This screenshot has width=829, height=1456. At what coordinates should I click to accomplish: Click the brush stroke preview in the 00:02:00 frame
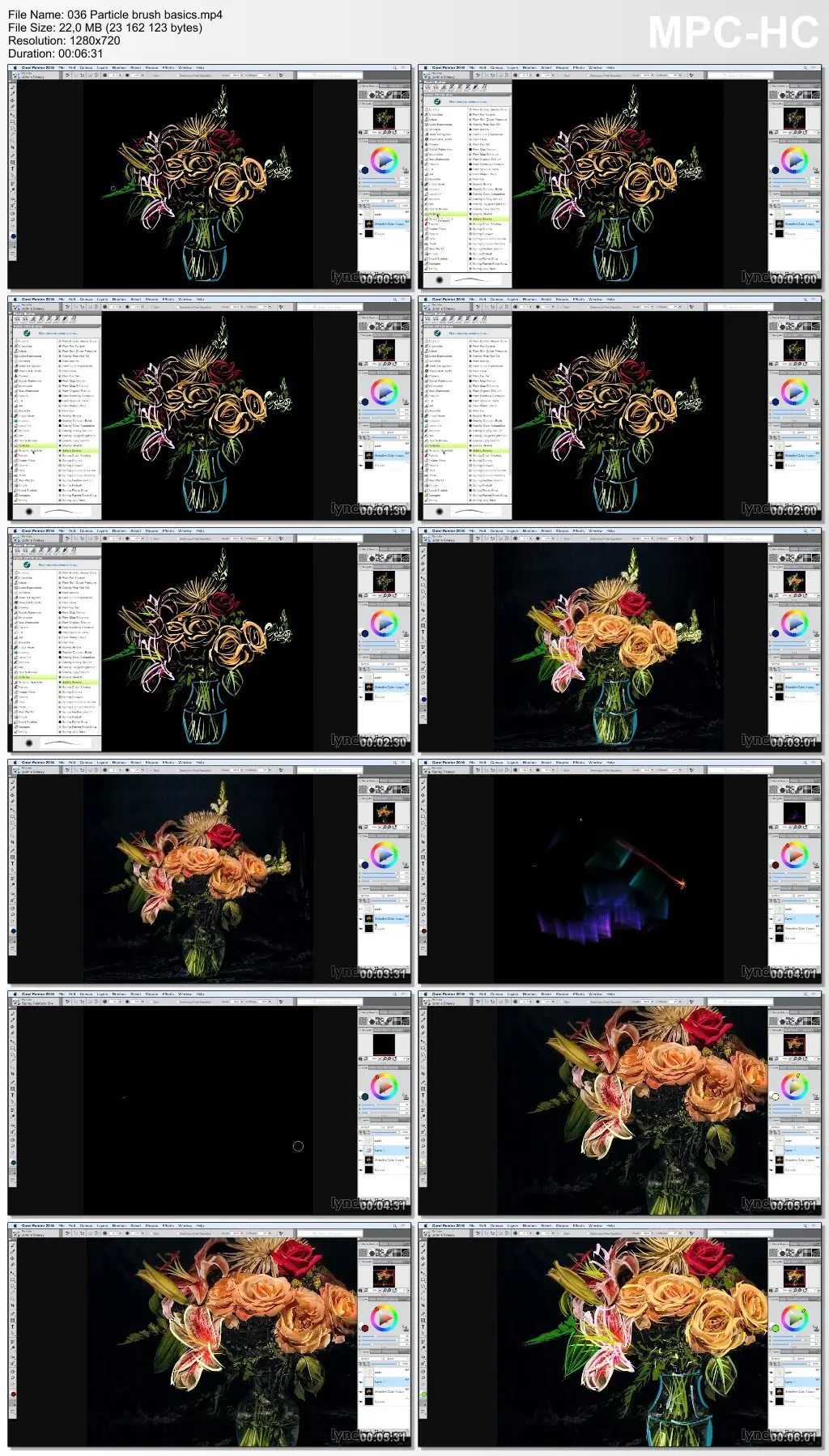coord(476,512)
